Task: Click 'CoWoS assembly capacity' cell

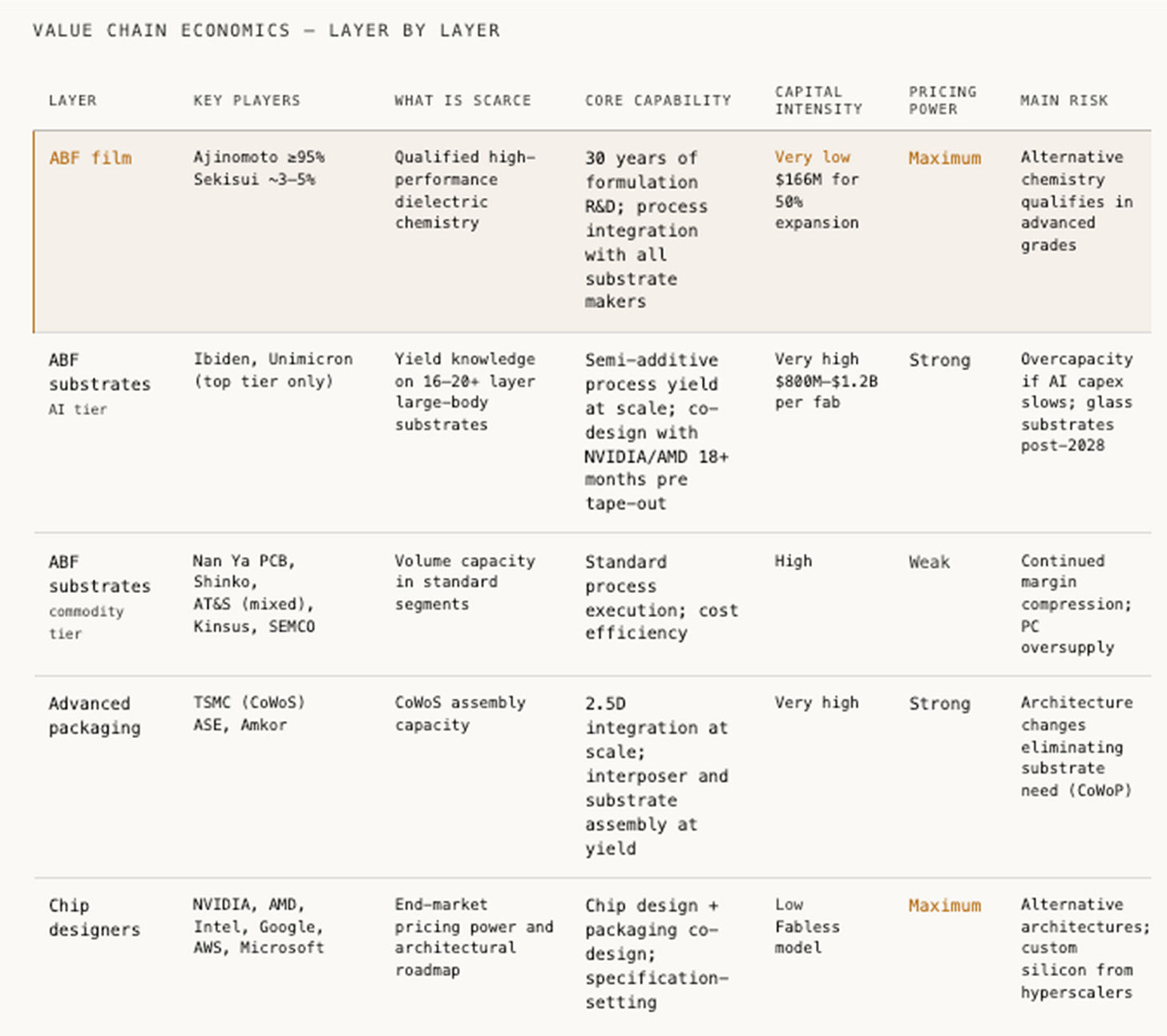Action: 460,713
